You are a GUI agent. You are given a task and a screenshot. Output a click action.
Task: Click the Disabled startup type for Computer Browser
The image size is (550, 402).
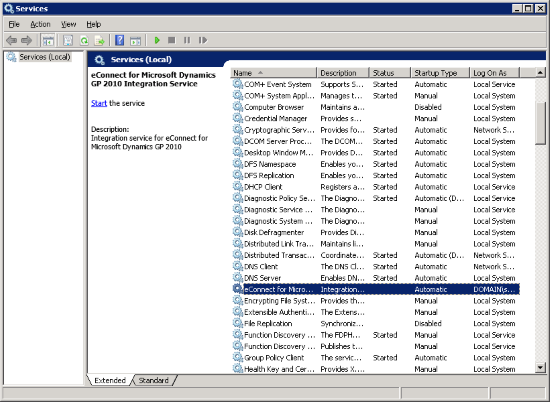[428, 107]
